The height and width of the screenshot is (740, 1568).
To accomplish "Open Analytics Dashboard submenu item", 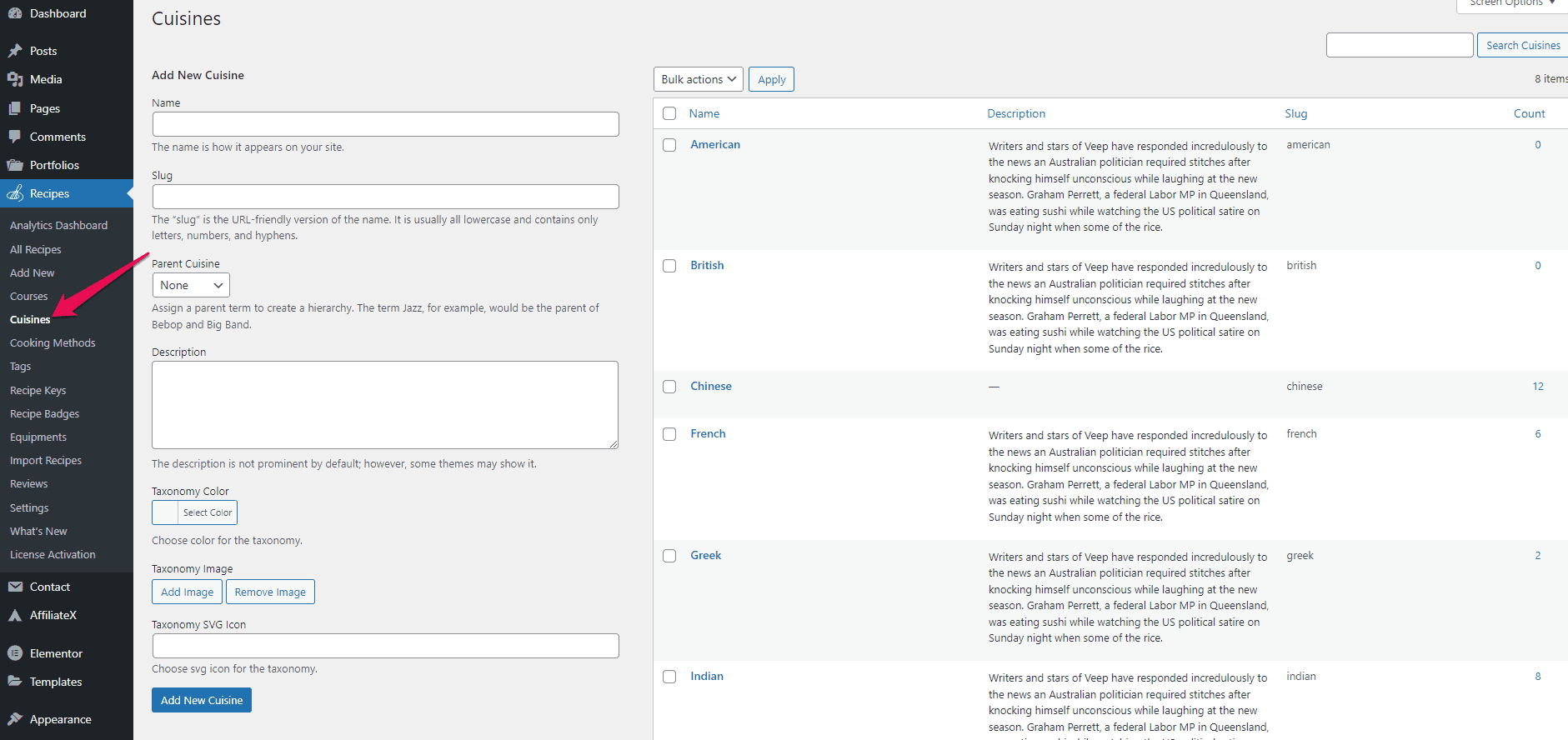I will (58, 225).
